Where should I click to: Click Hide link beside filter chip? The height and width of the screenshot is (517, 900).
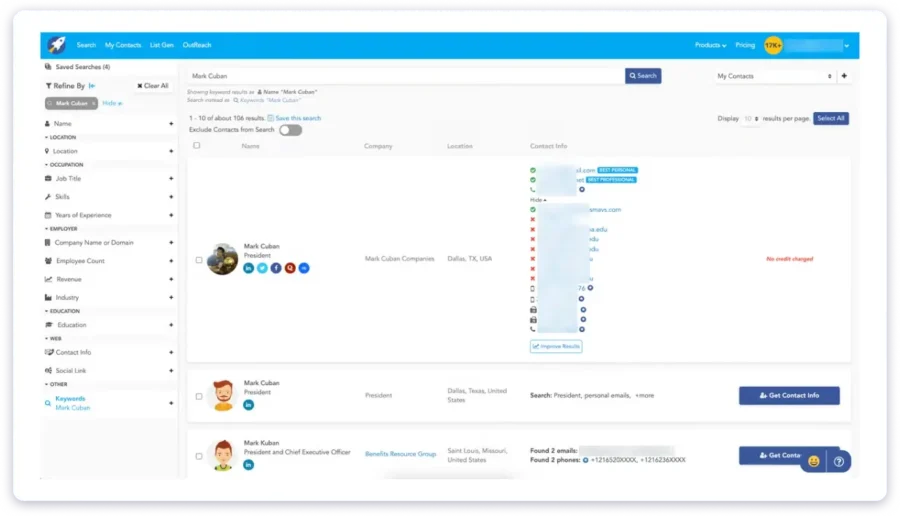pyautogui.click(x=112, y=103)
